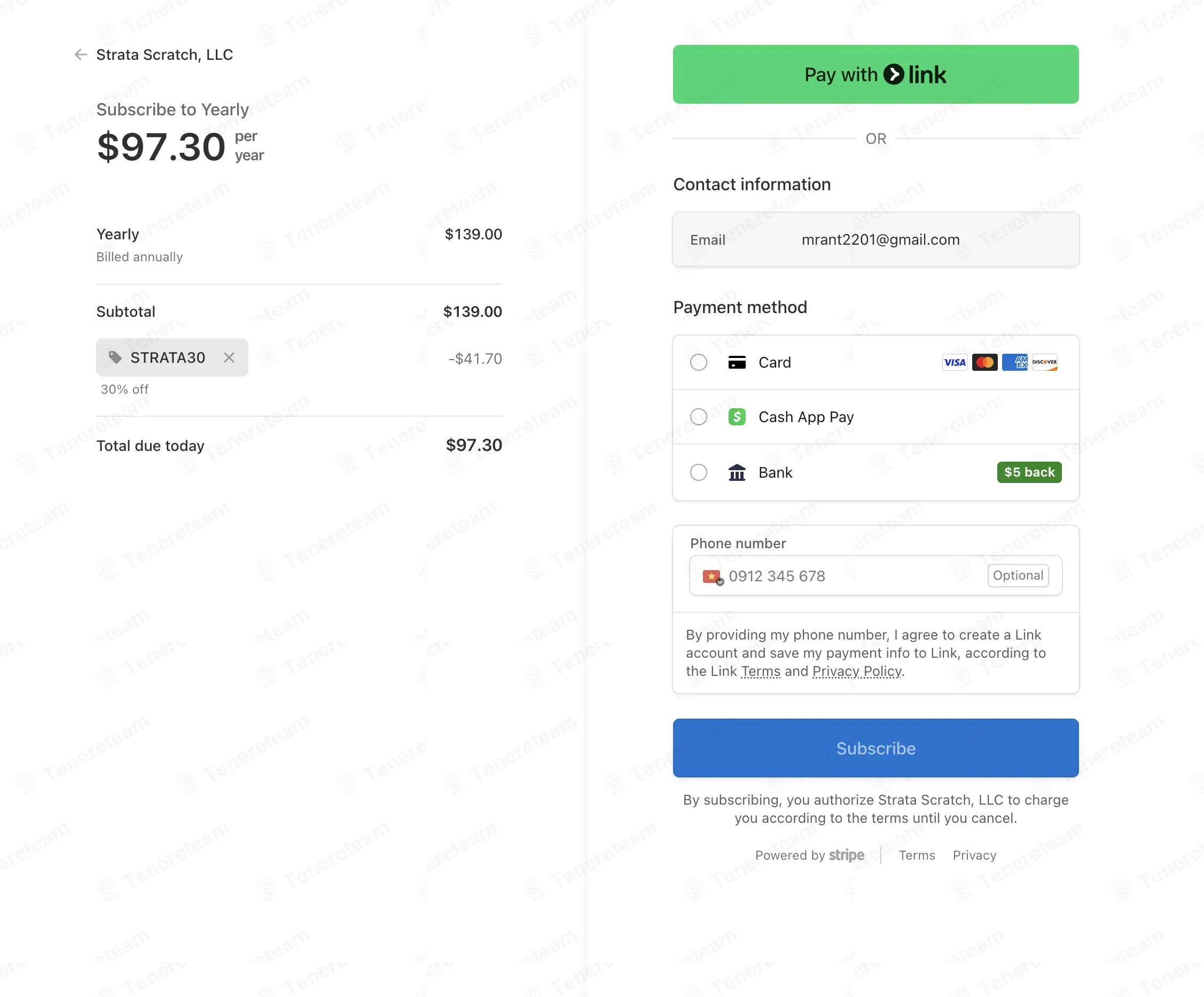Image resolution: width=1204 pixels, height=997 pixels.
Task: Click the back arrow beside Strata Scratch
Action: point(81,54)
